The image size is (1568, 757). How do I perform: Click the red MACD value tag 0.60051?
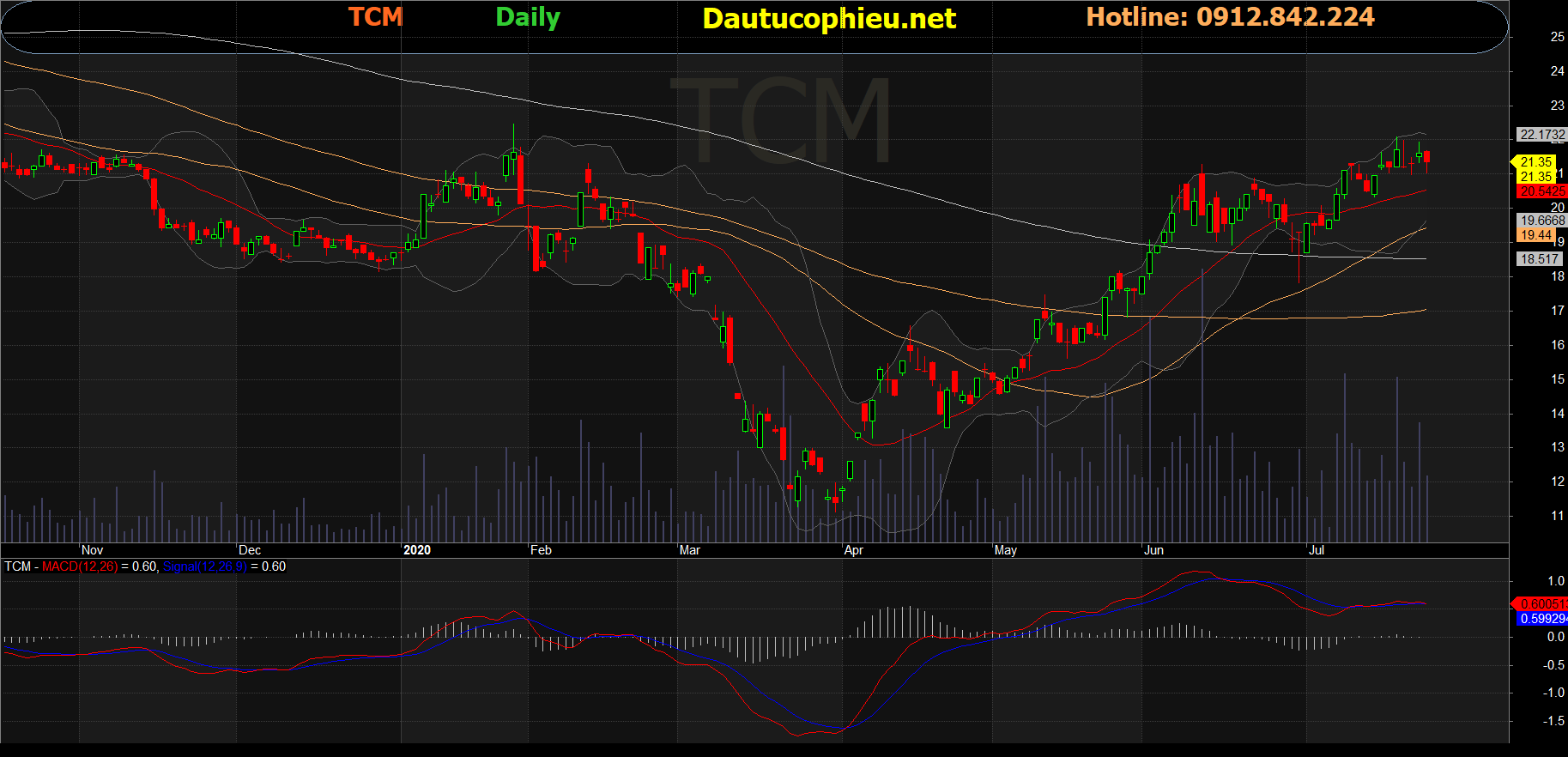[x=1541, y=604]
